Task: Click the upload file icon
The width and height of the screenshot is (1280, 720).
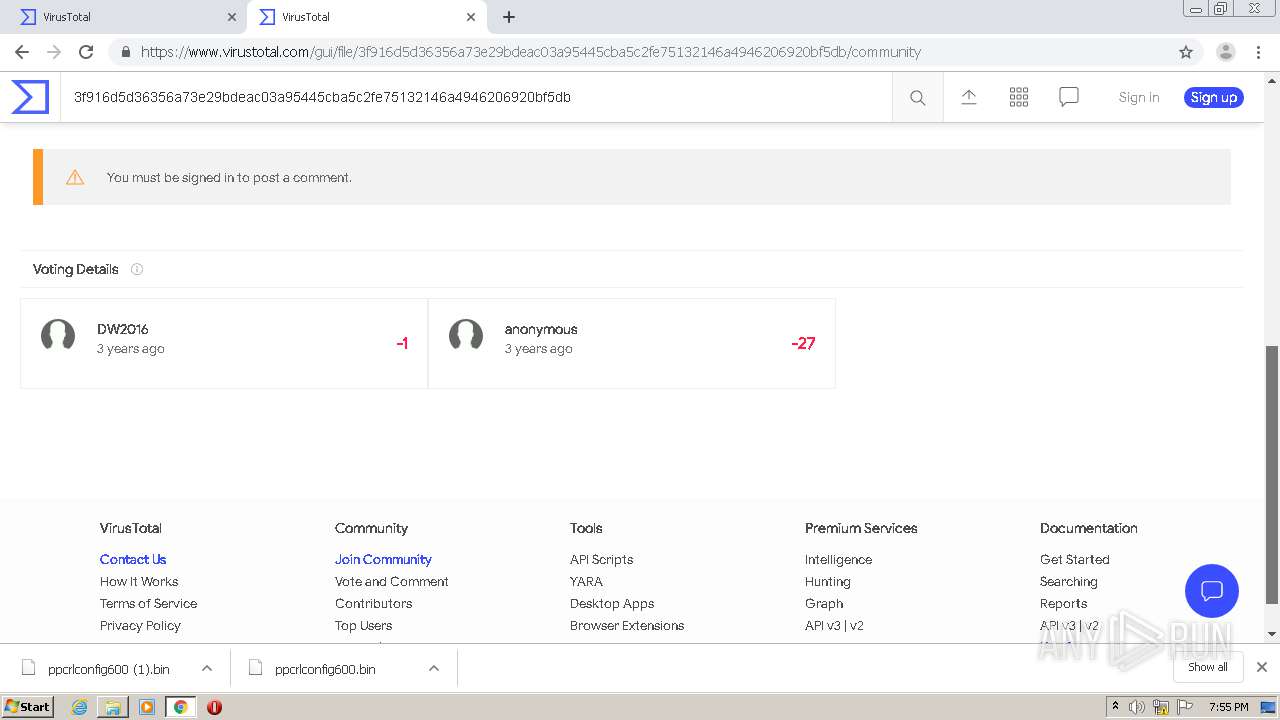Action: pyautogui.click(x=969, y=97)
